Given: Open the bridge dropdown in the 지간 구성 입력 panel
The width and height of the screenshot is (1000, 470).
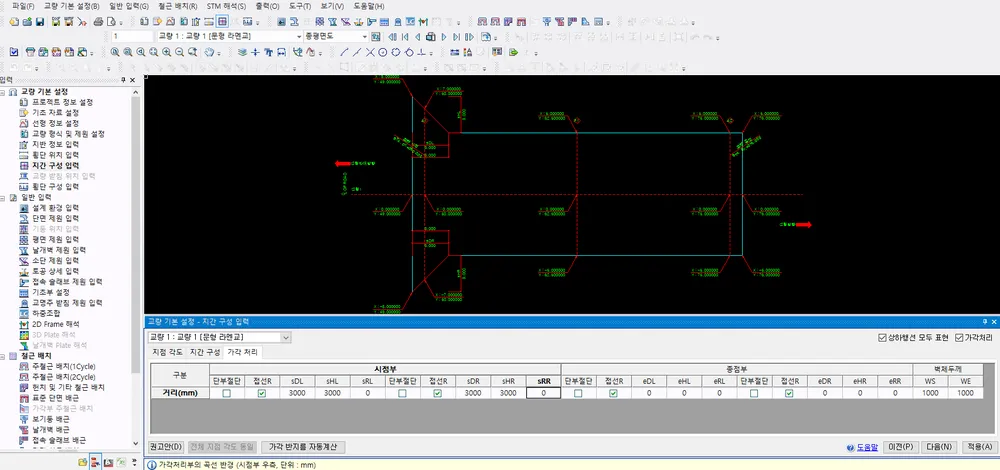Looking at the screenshot, I should click(x=219, y=337).
